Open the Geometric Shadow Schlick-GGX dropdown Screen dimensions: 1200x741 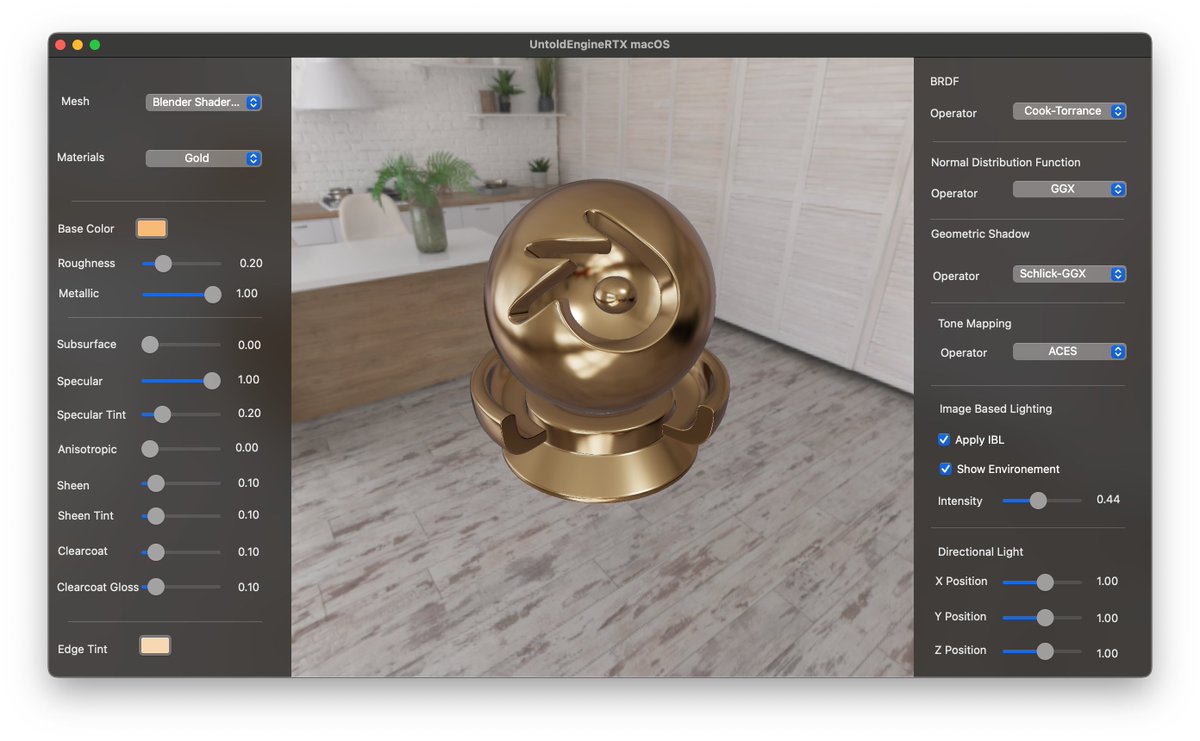pyautogui.click(x=1069, y=274)
